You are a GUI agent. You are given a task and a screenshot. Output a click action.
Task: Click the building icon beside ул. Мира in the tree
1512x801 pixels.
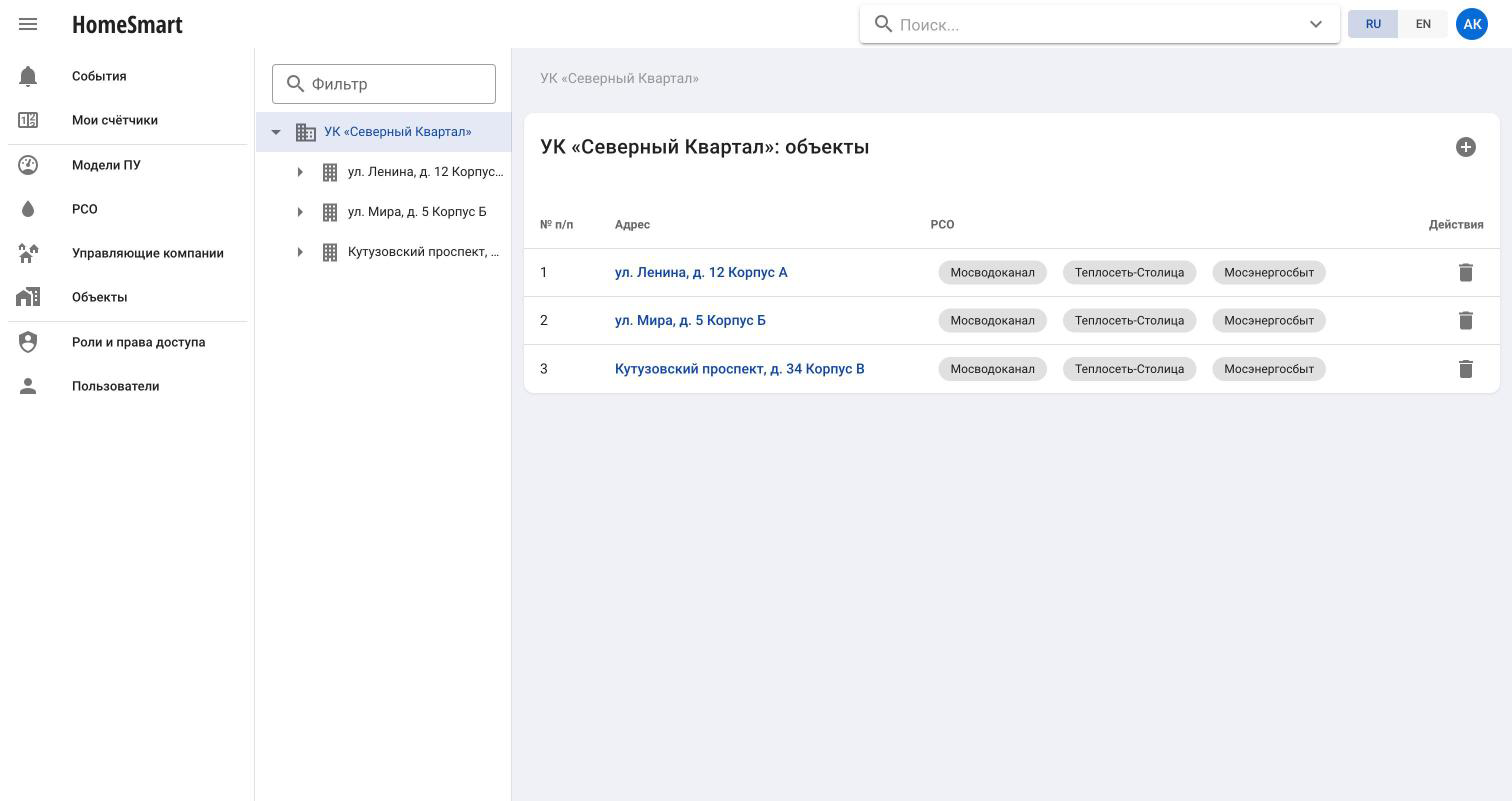click(330, 212)
